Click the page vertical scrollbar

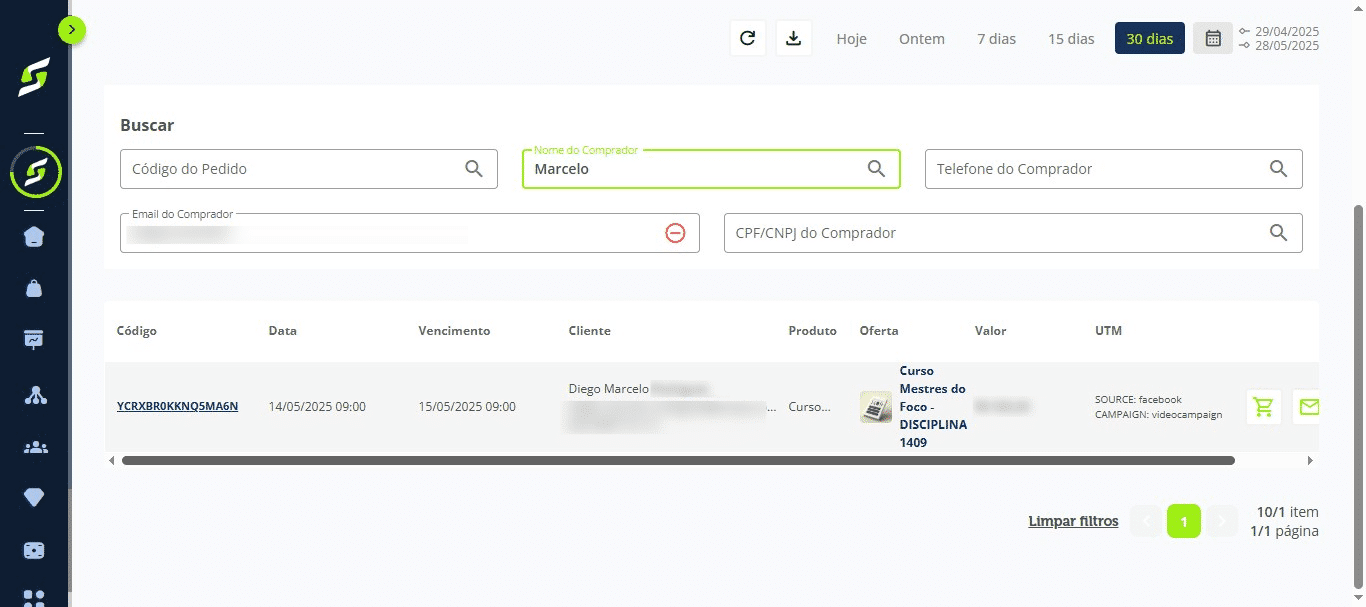click(1357, 395)
